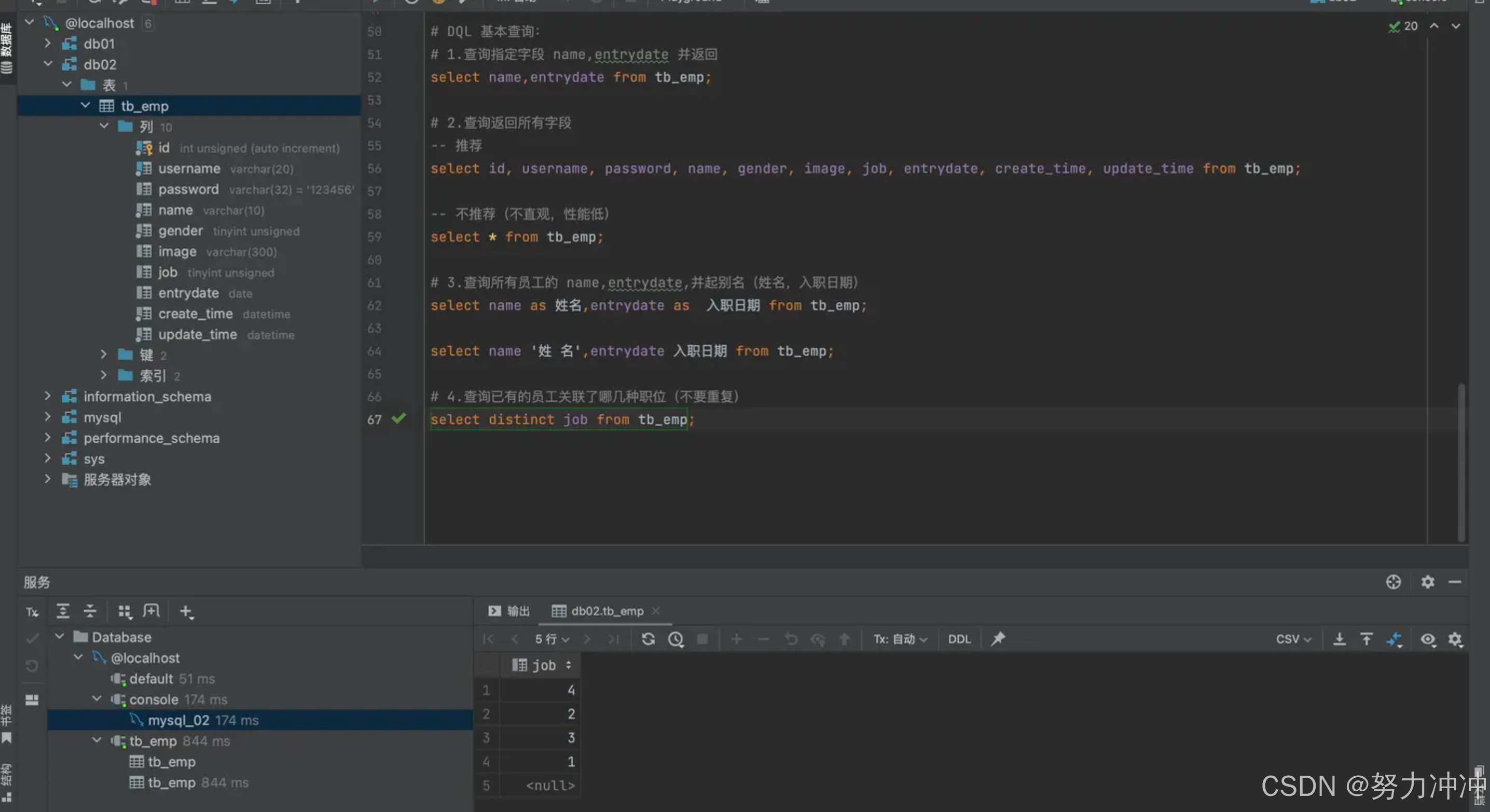This screenshot has width=1490, height=812.
Task: Click the expand all services icon
Action: coord(62,611)
